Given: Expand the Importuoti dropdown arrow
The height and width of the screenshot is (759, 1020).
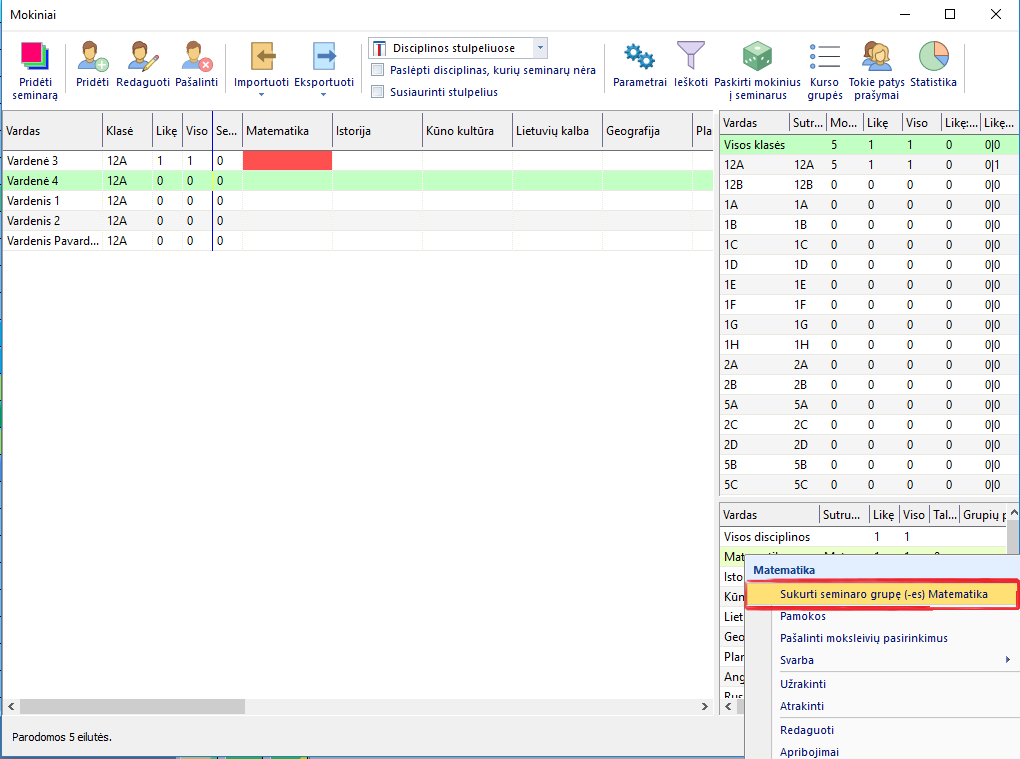Looking at the screenshot, I should 261,95.
